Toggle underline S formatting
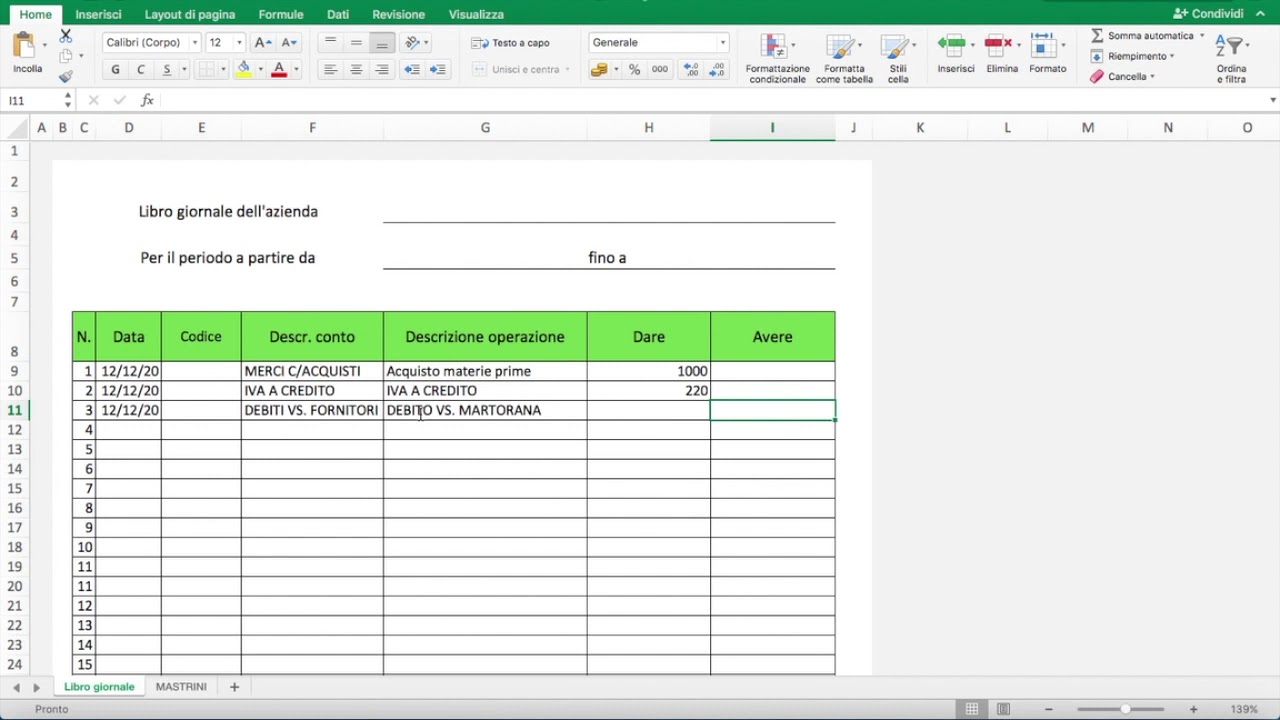The height and width of the screenshot is (720, 1280). pyautogui.click(x=166, y=70)
